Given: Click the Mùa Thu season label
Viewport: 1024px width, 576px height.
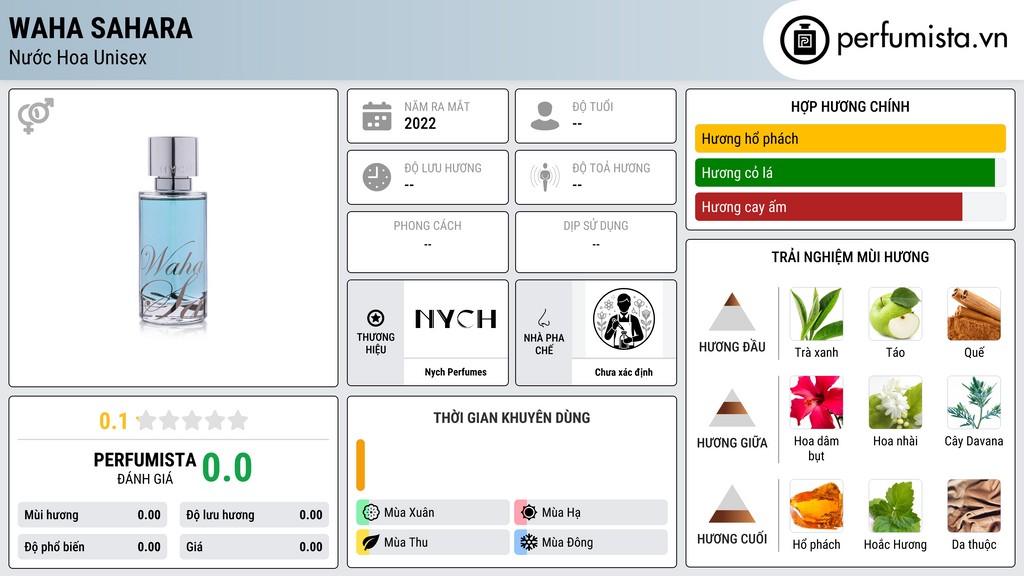Looking at the screenshot, I should (x=406, y=542).
